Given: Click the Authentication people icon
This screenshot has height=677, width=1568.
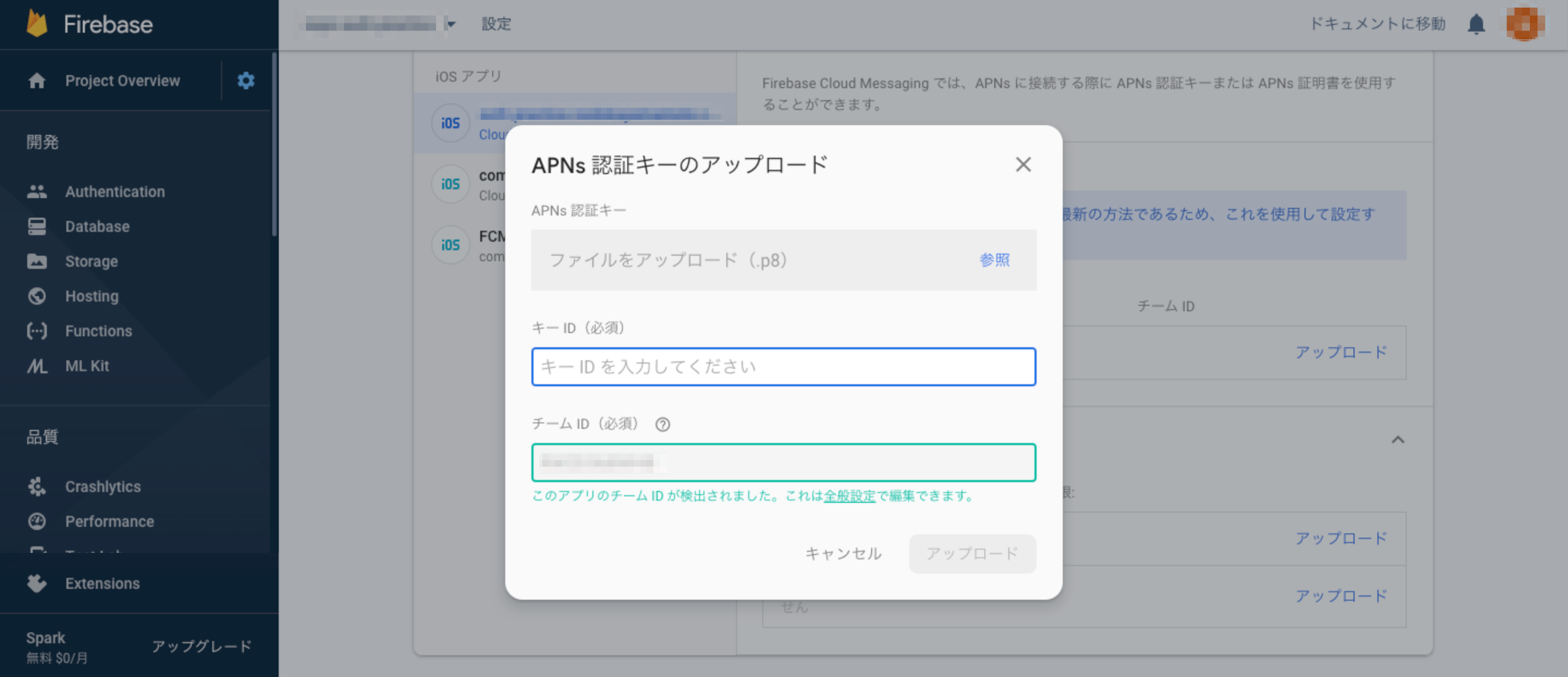Looking at the screenshot, I should (37, 192).
